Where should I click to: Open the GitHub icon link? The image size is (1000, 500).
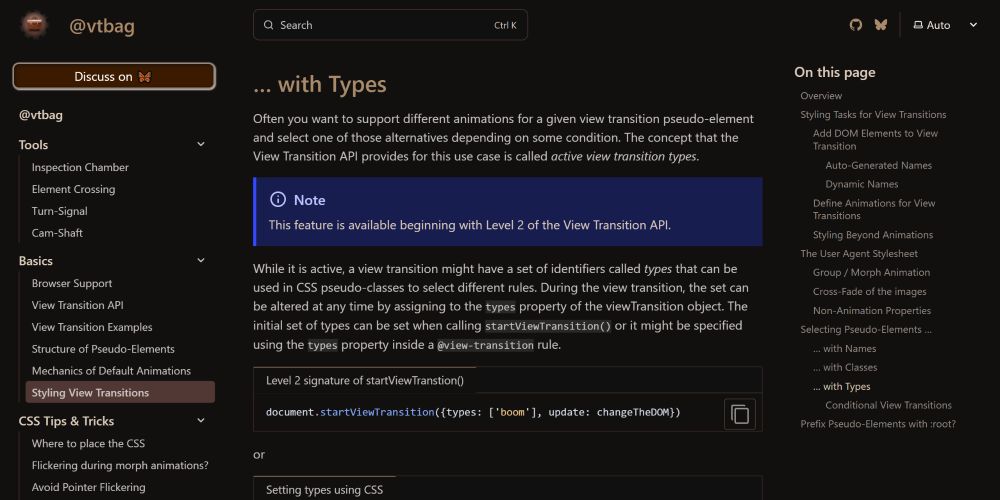(x=856, y=25)
